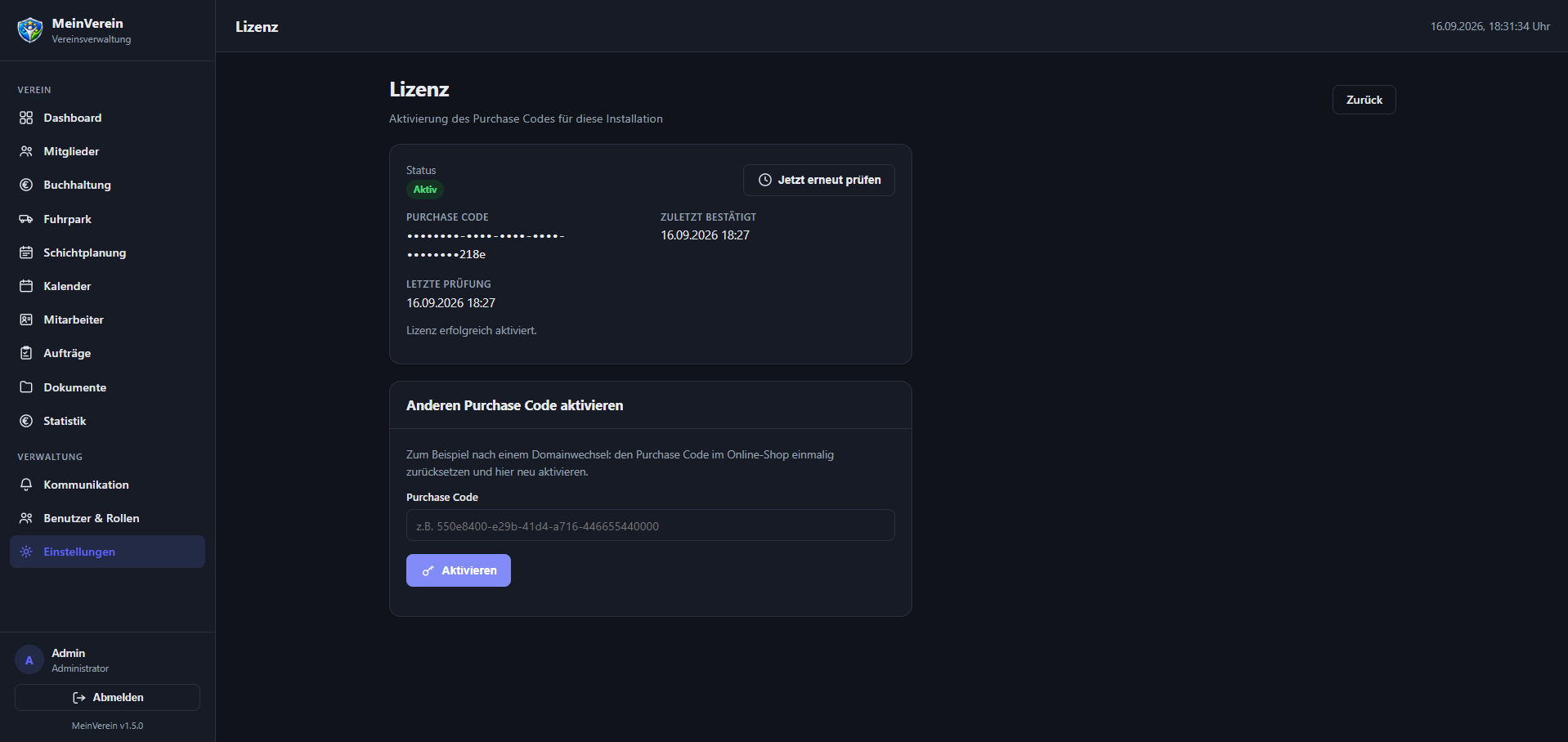Click the Zurück button

pyautogui.click(x=1364, y=100)
